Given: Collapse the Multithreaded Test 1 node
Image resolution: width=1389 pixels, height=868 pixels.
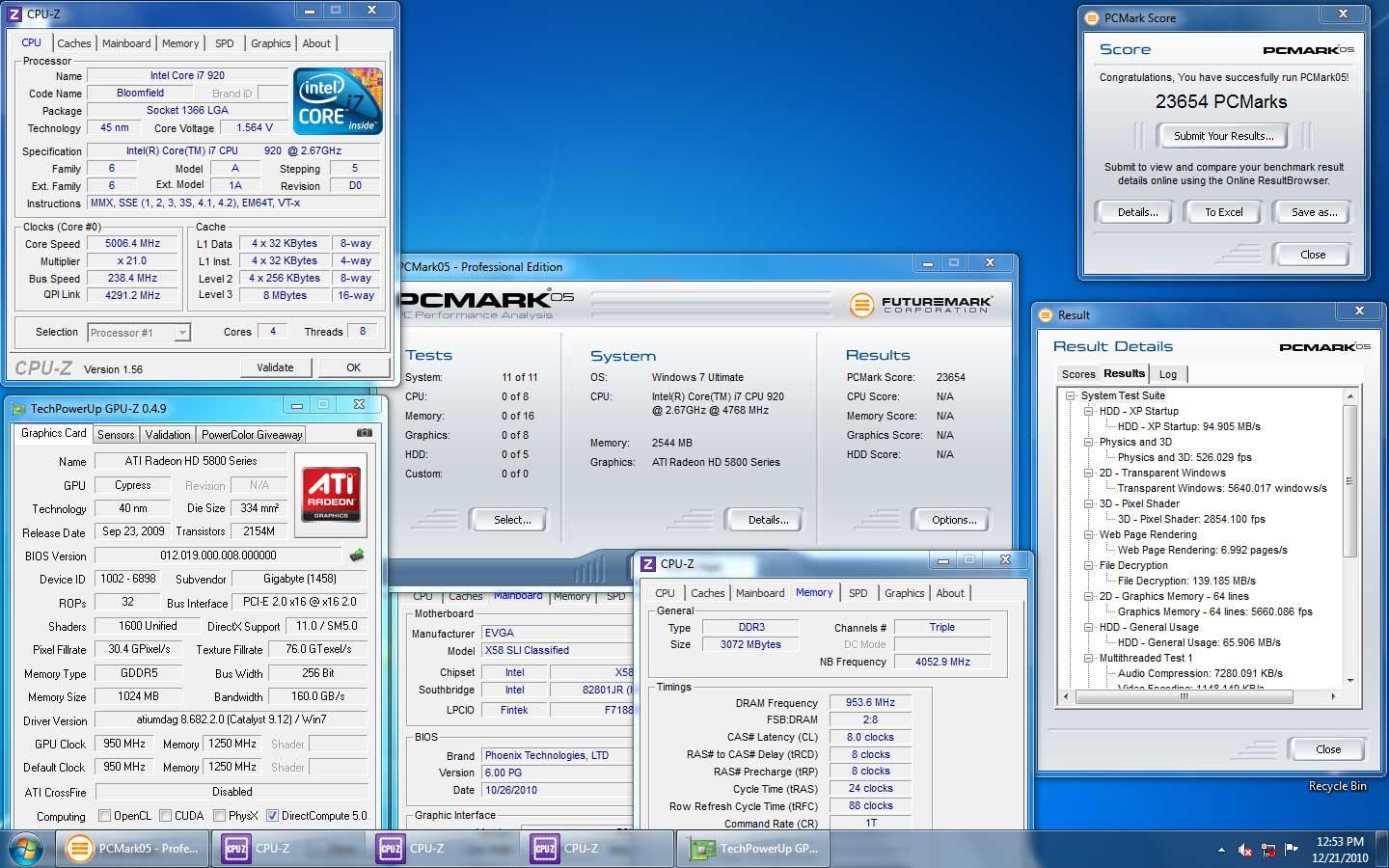Looking at the screenshot, I should click(1088, 658).
